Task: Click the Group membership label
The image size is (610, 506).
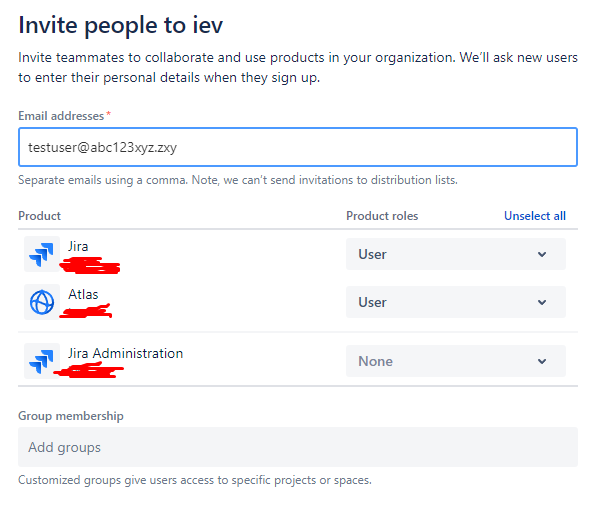Action: (x=71, y=416)
